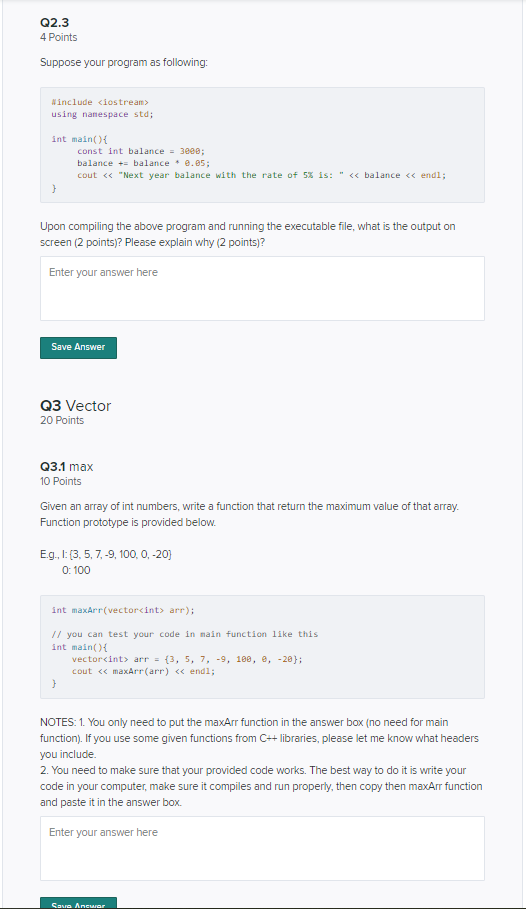Click the example input 'I: {3, 5, 7, -9, 100, 0, -20}'
Screen dimensions: 526x909
(106, 555)
